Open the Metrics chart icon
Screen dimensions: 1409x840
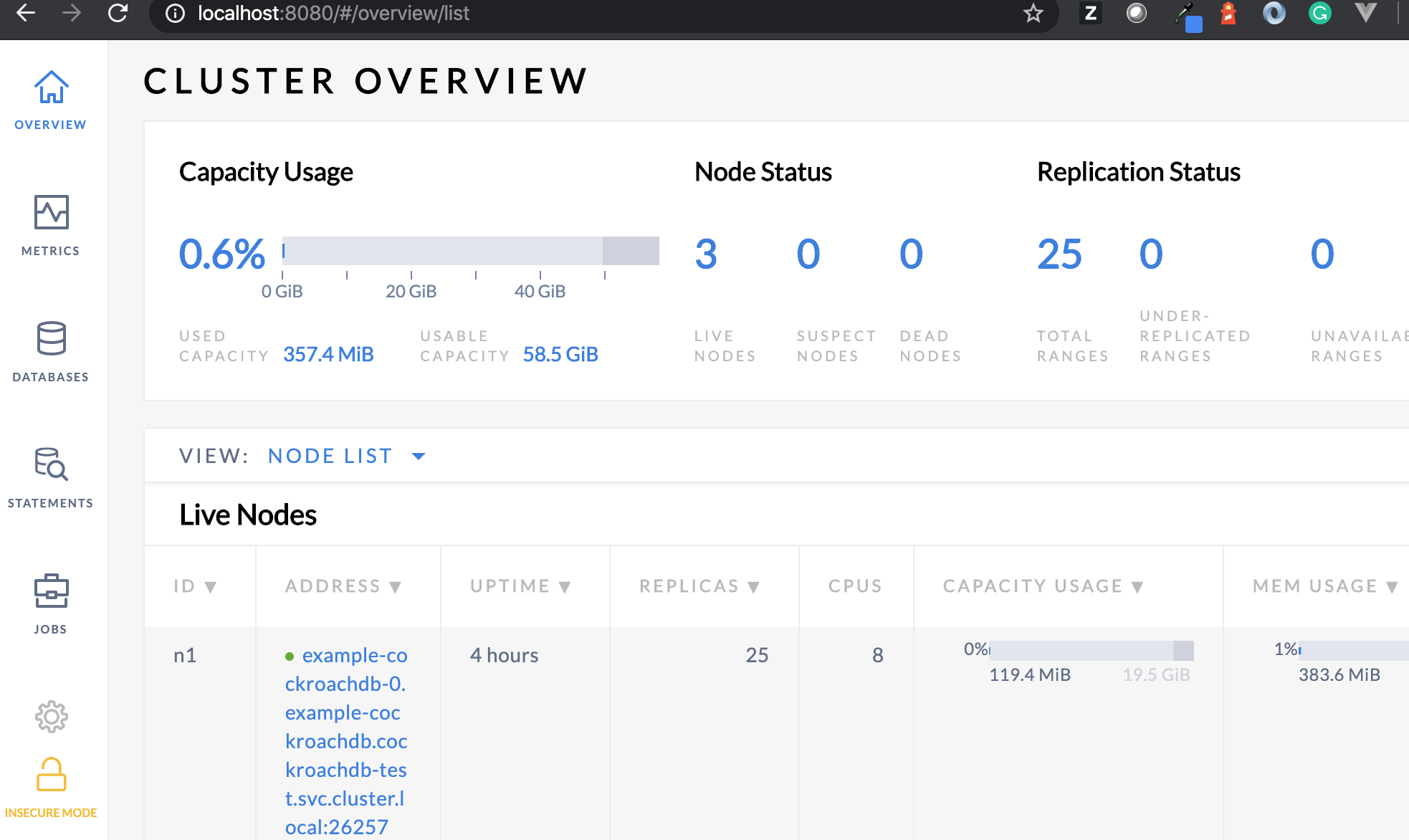coord(51,212)
